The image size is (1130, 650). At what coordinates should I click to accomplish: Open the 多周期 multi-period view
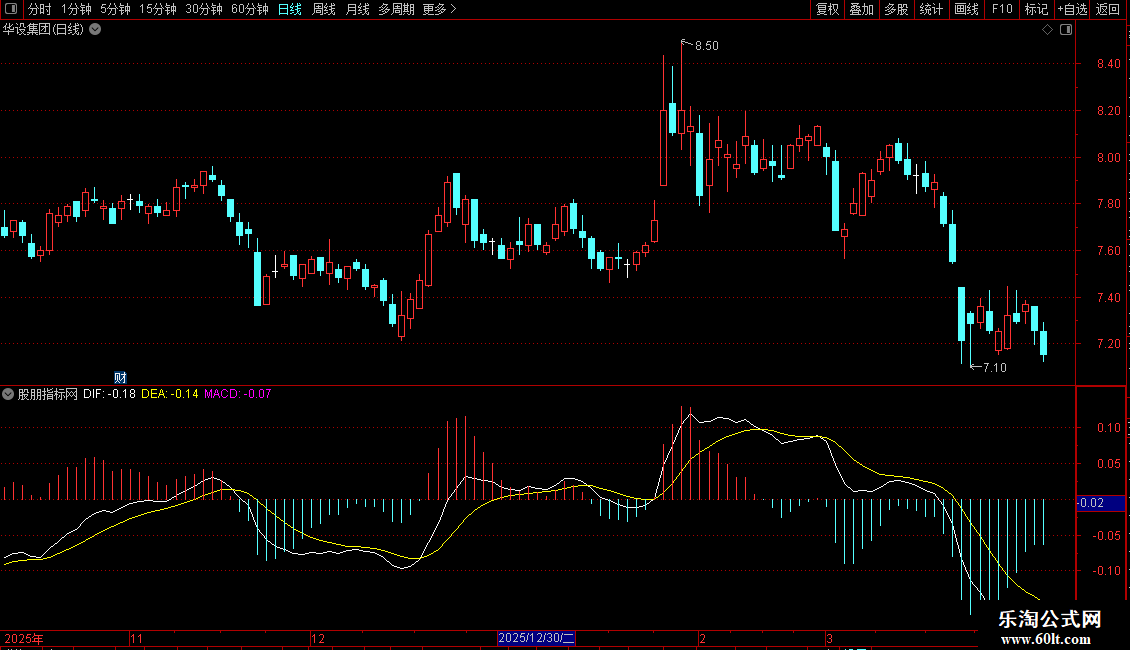(396, 9)
